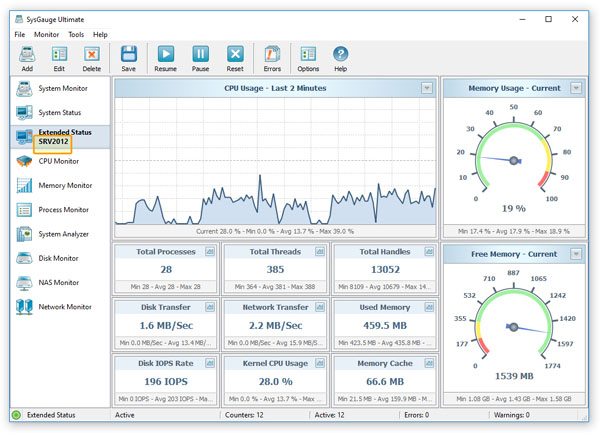Open System Analyzer in sidebar
Viewport: 600px width, 433px height.
point(60,234)
